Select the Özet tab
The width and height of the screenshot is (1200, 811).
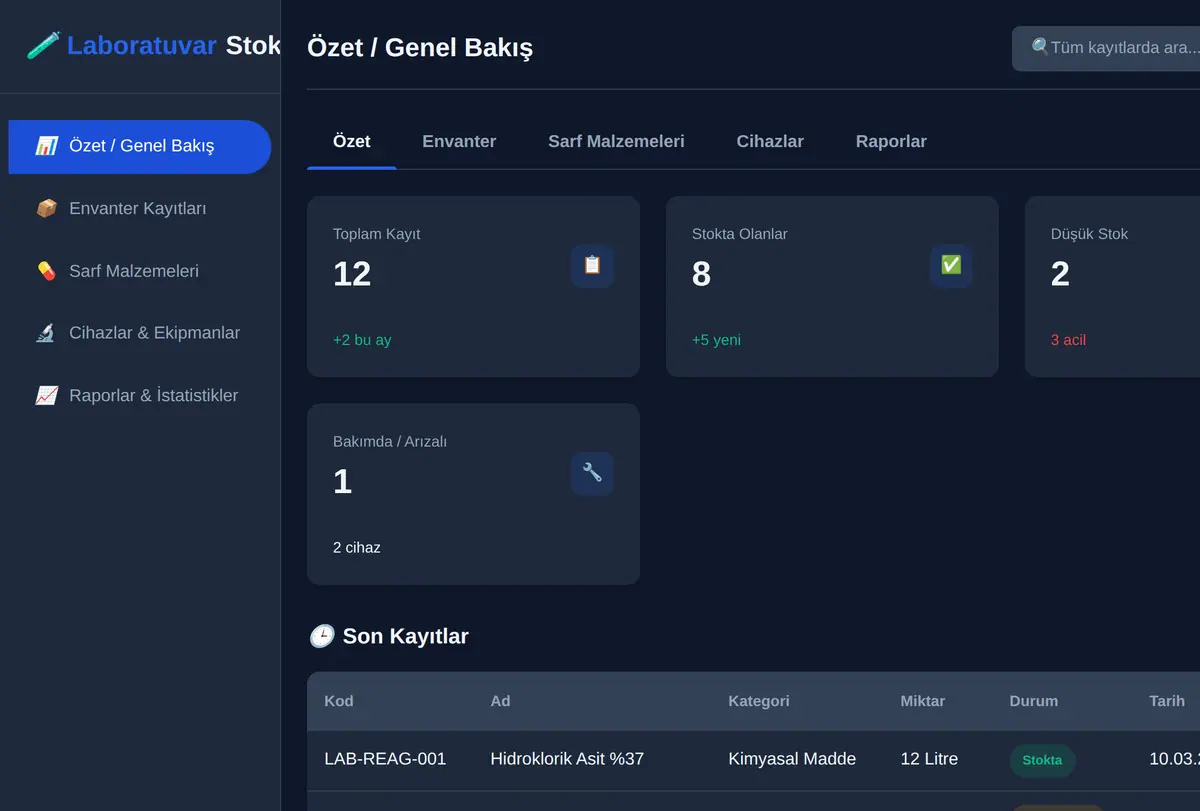pyautogui.click(x=352, y=141)
